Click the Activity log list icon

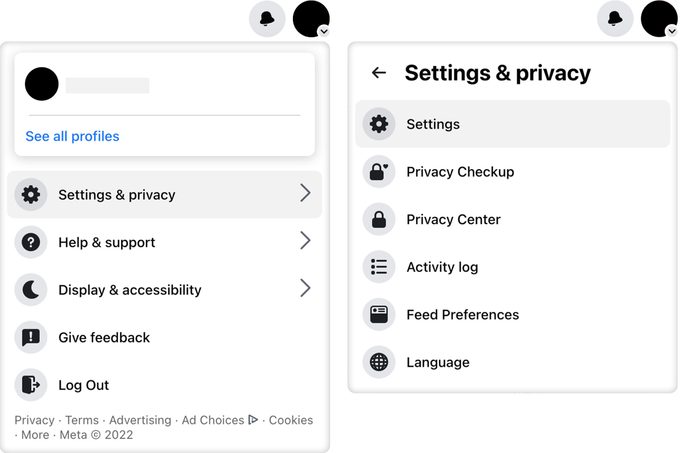click(379, 267)
